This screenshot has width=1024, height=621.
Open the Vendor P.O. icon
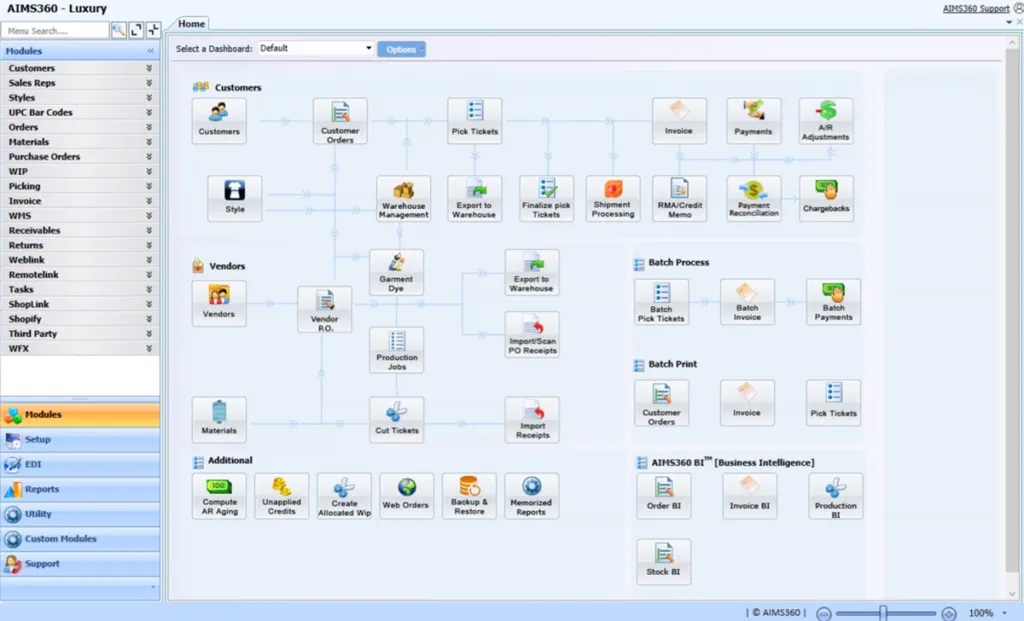325,309
